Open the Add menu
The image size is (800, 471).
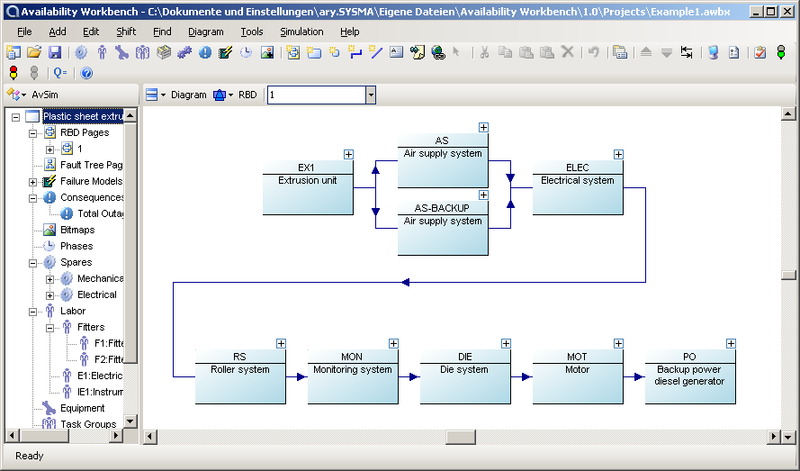[x=57, y=32]
